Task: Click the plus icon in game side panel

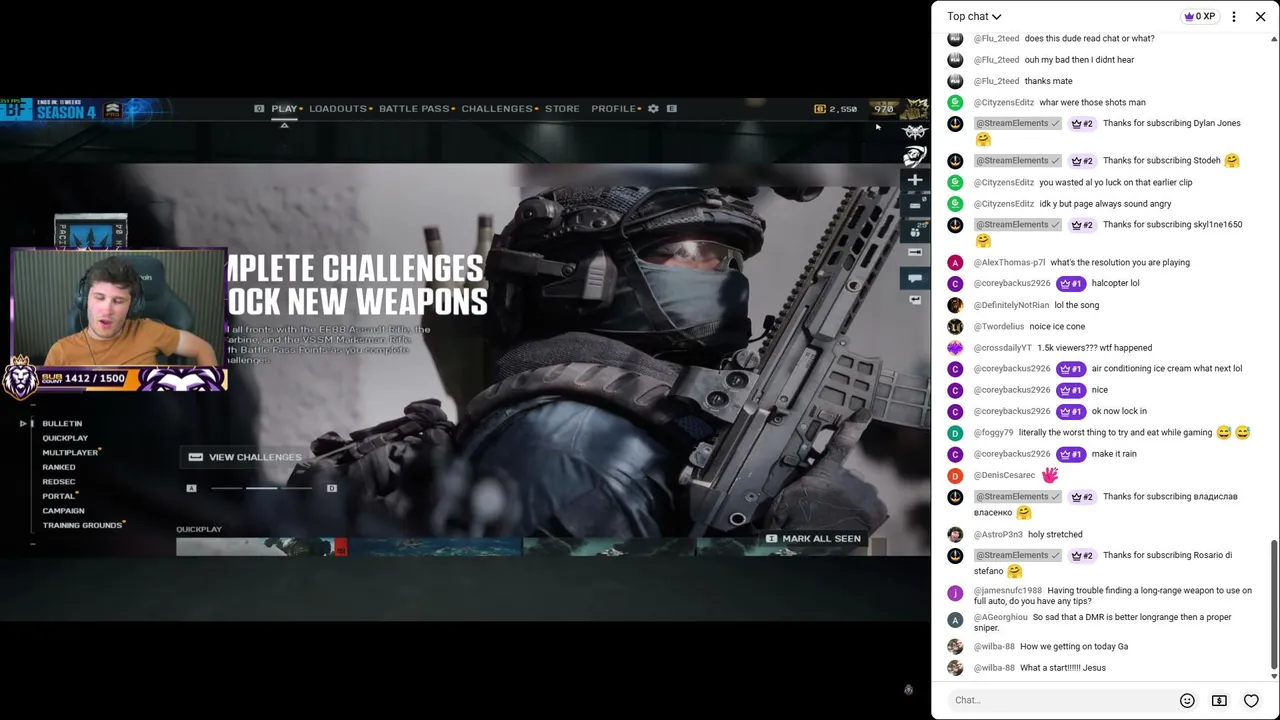Action: click(x=915, y=180)
